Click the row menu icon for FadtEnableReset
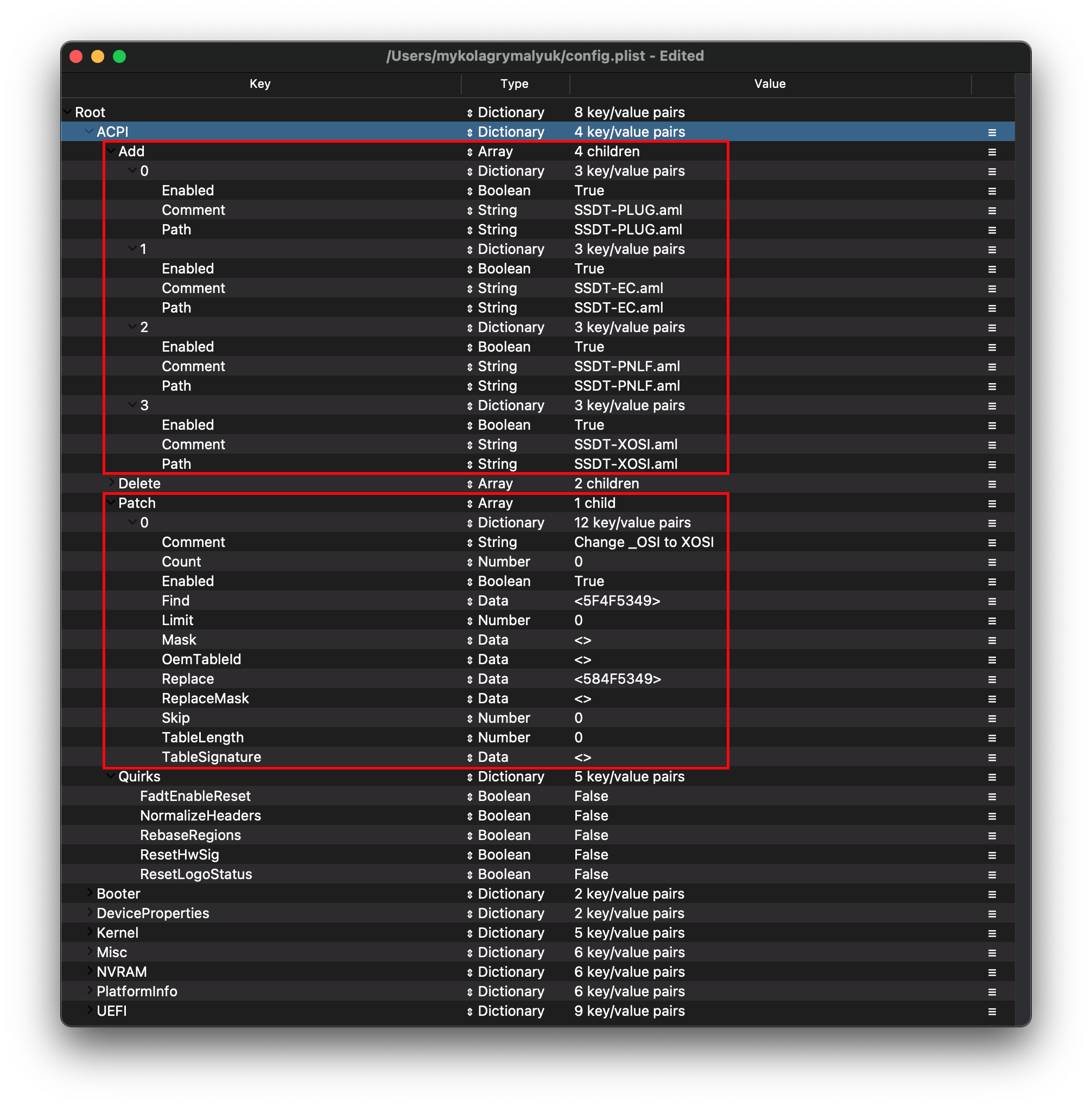The image size is (1092, 1107). (x=992, y=797)
